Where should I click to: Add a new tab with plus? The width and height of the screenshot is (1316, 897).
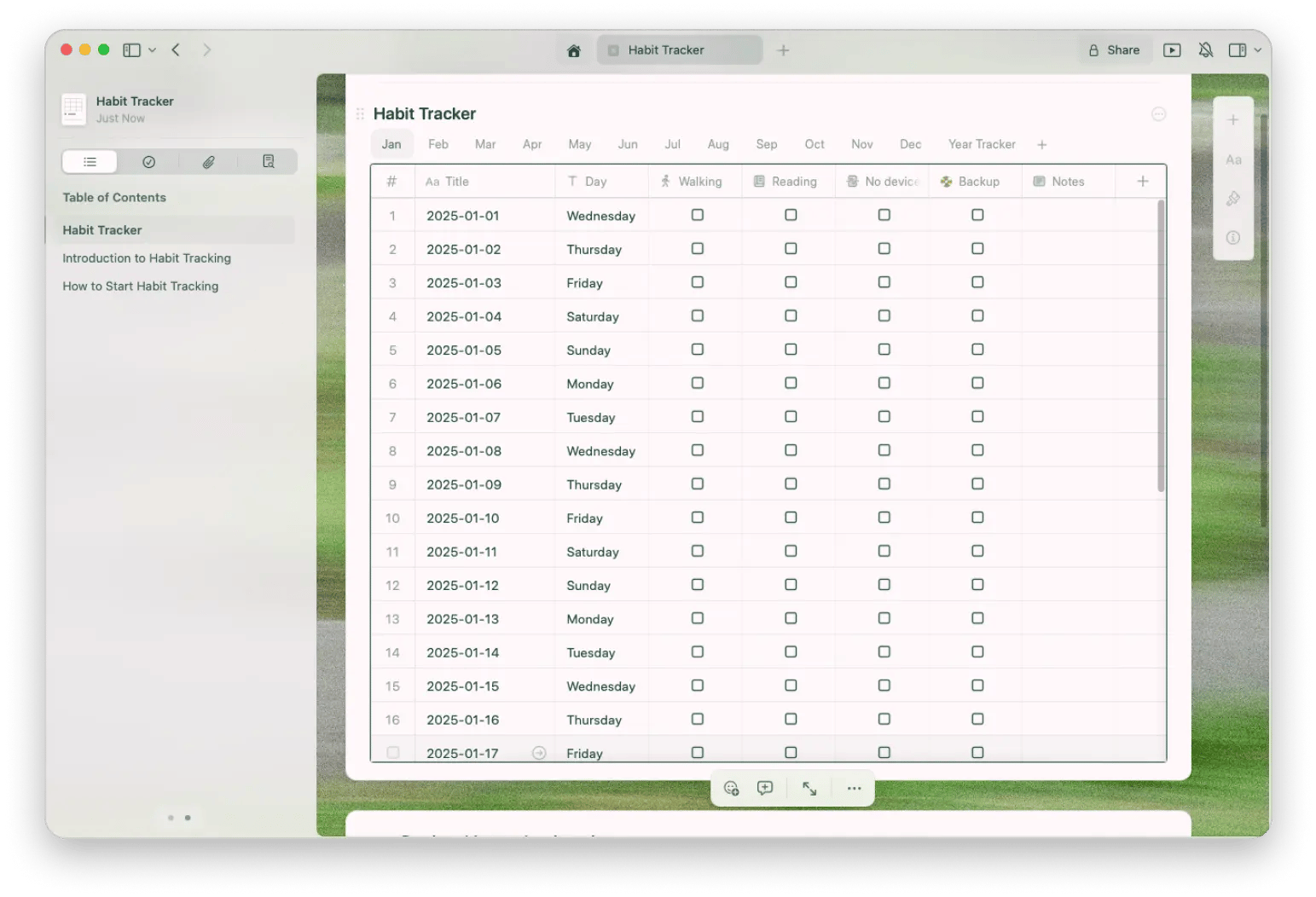click(783, 50)
